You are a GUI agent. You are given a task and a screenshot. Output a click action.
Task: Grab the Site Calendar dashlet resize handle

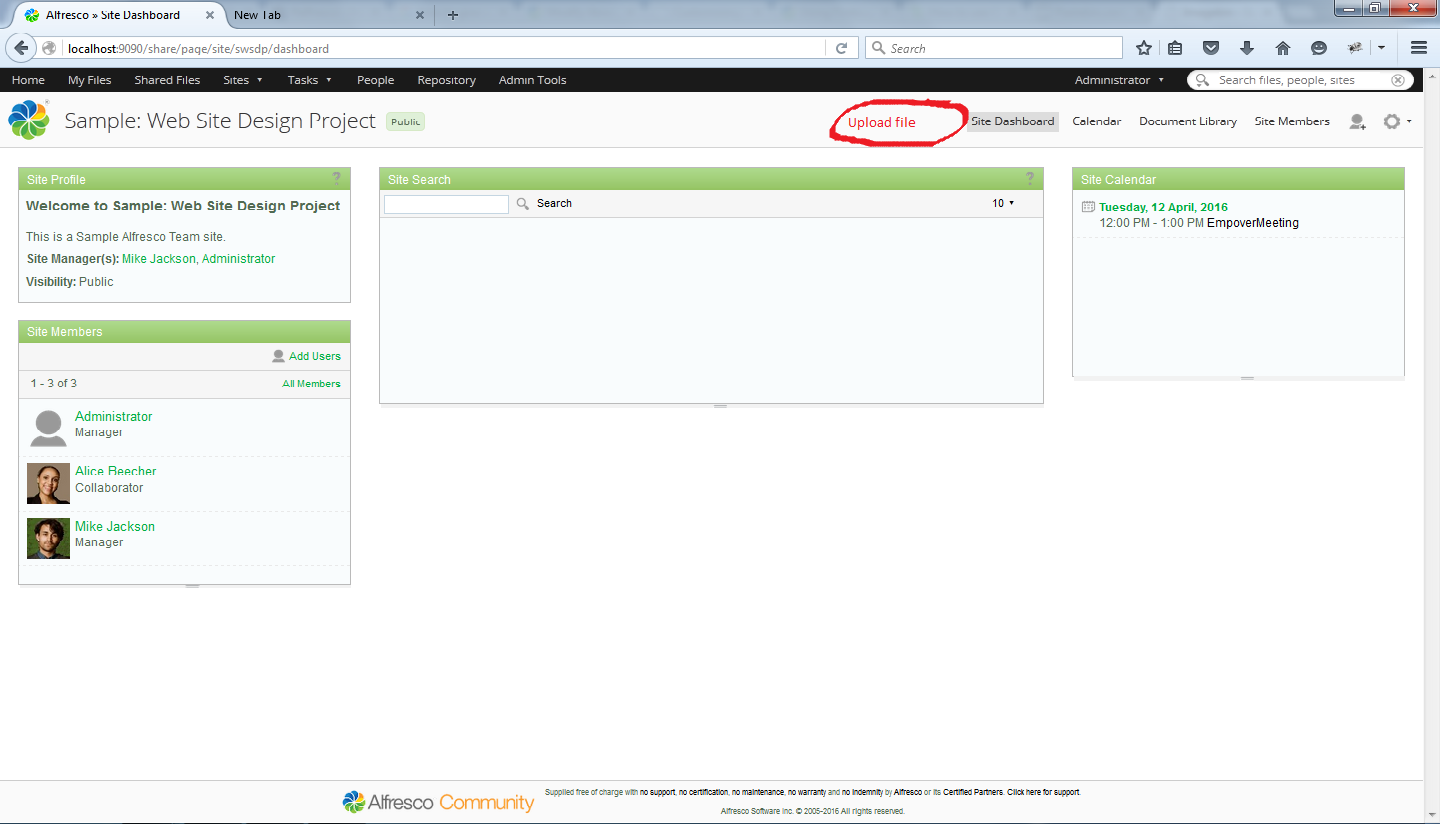[x=1246, y=378]
